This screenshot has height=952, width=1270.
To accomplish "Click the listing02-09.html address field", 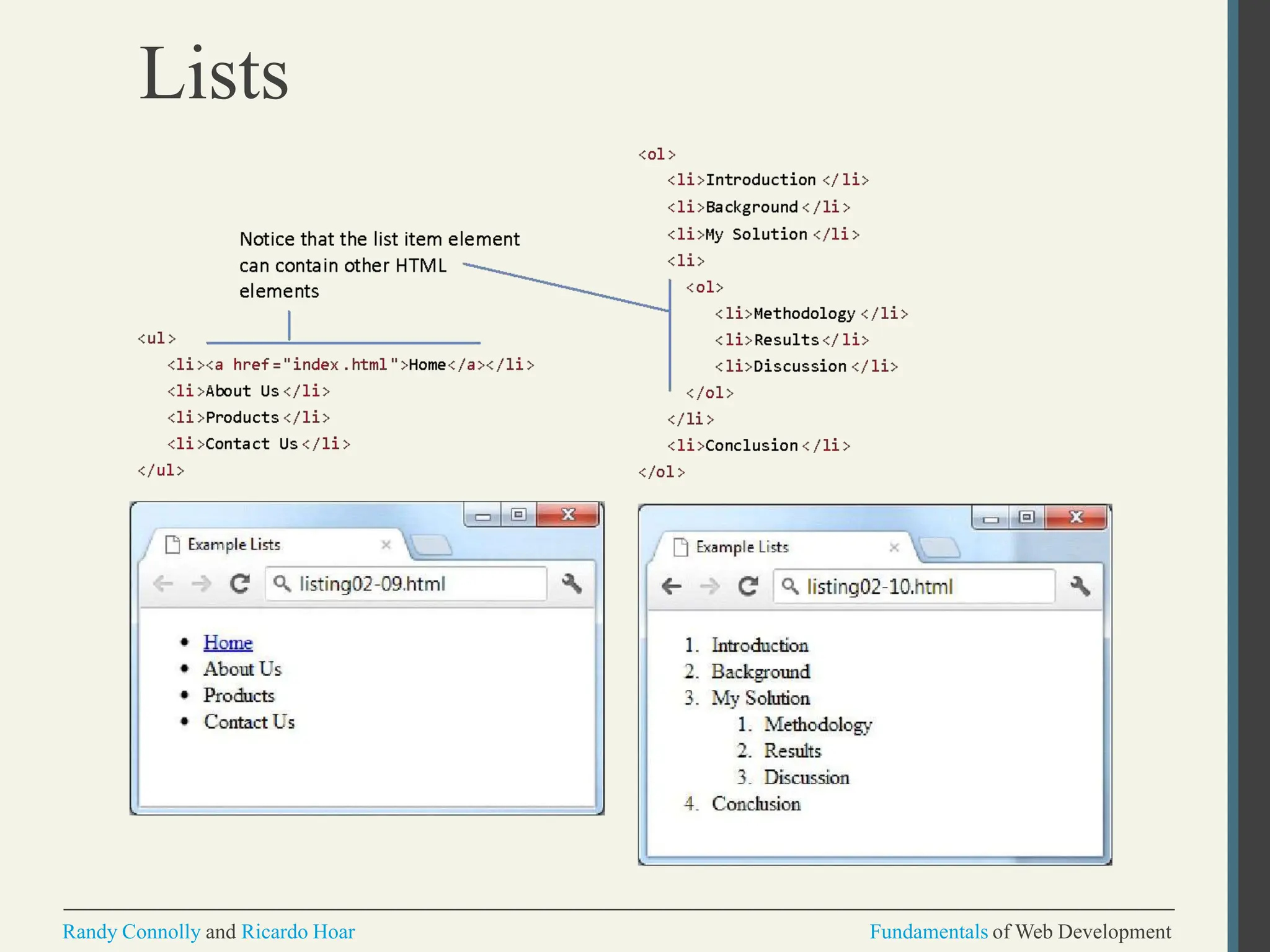I will (406, 584).
